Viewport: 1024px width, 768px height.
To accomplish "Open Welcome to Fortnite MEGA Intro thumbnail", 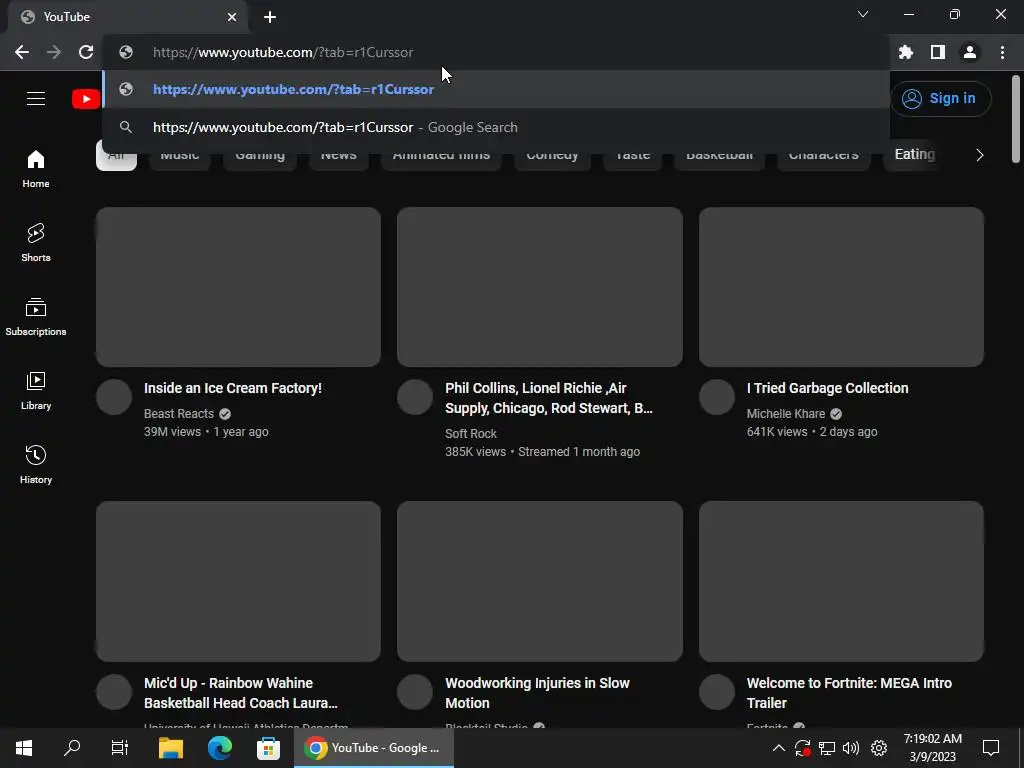I will 841,581.
